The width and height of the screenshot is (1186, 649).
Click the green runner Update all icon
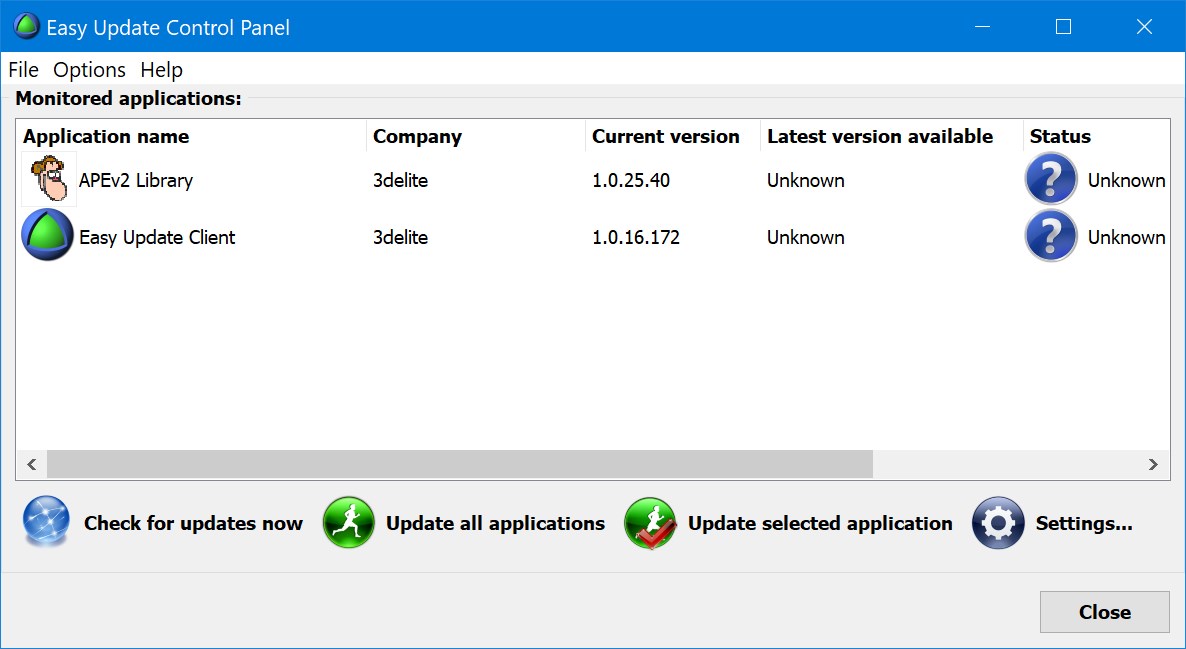coord(348,523)
